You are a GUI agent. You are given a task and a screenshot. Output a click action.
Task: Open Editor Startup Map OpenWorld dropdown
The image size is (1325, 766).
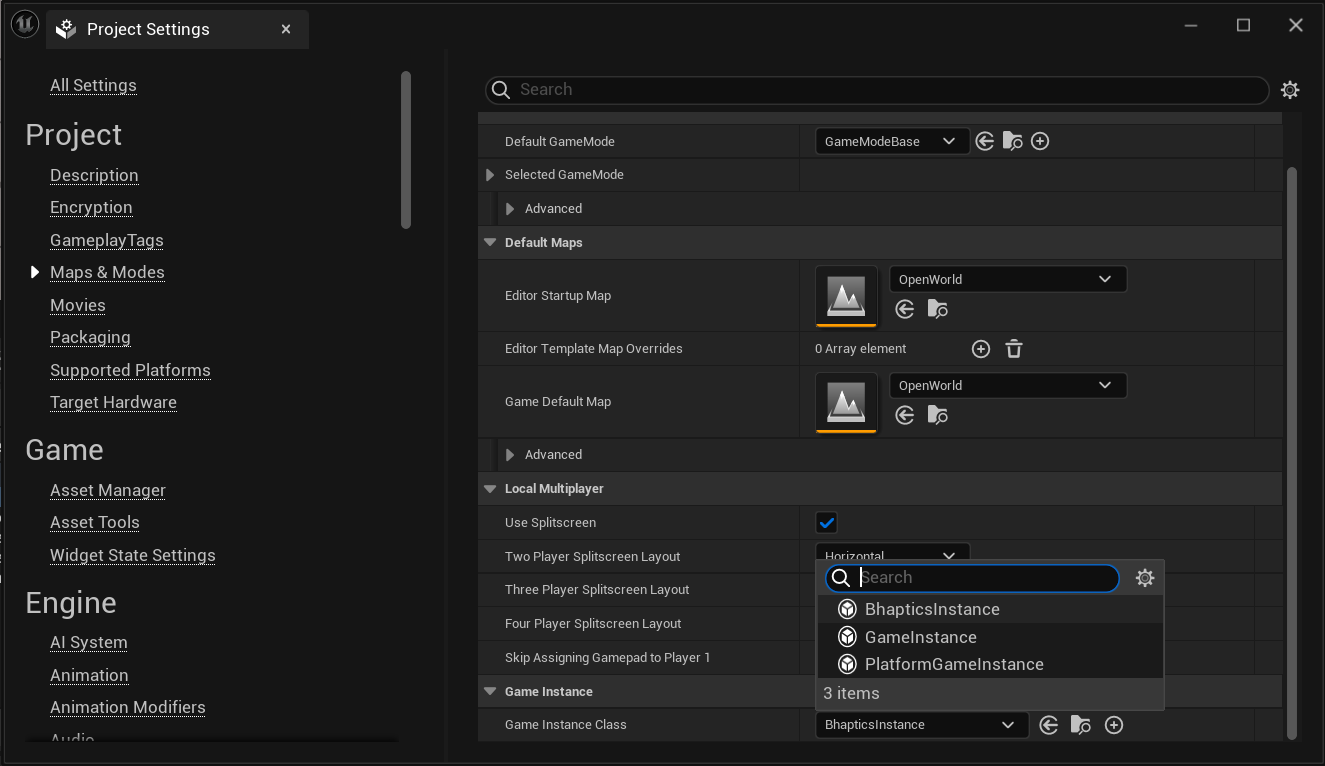(1008, 279)
